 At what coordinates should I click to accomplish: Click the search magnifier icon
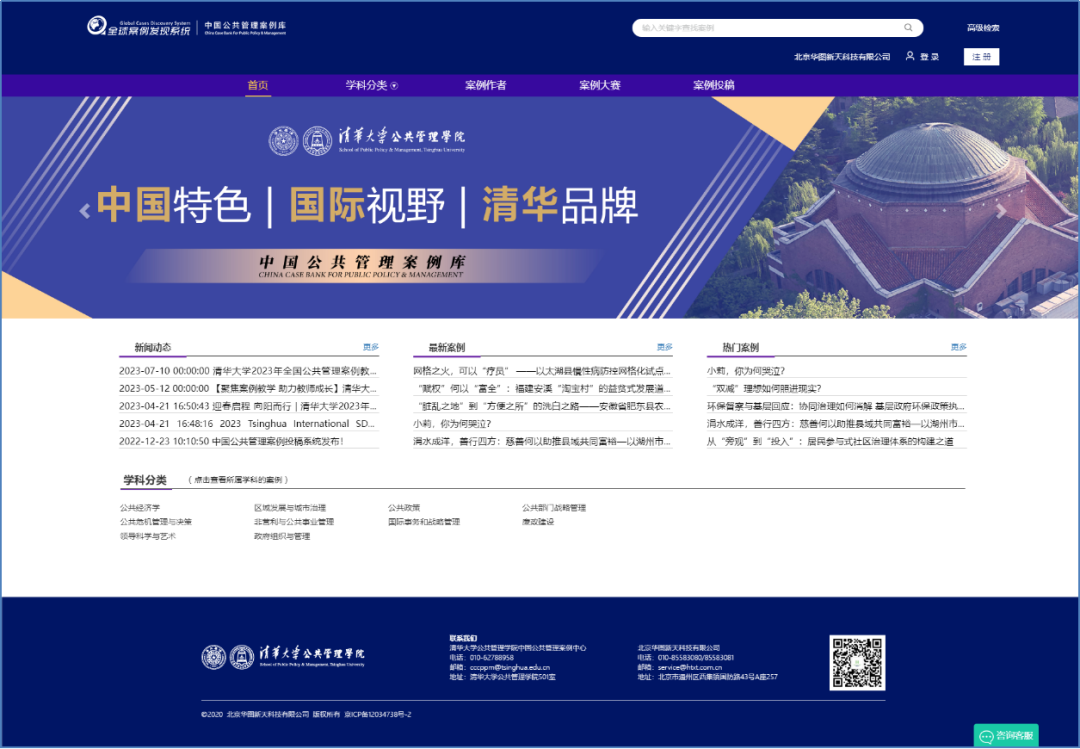tap(909, 28)
